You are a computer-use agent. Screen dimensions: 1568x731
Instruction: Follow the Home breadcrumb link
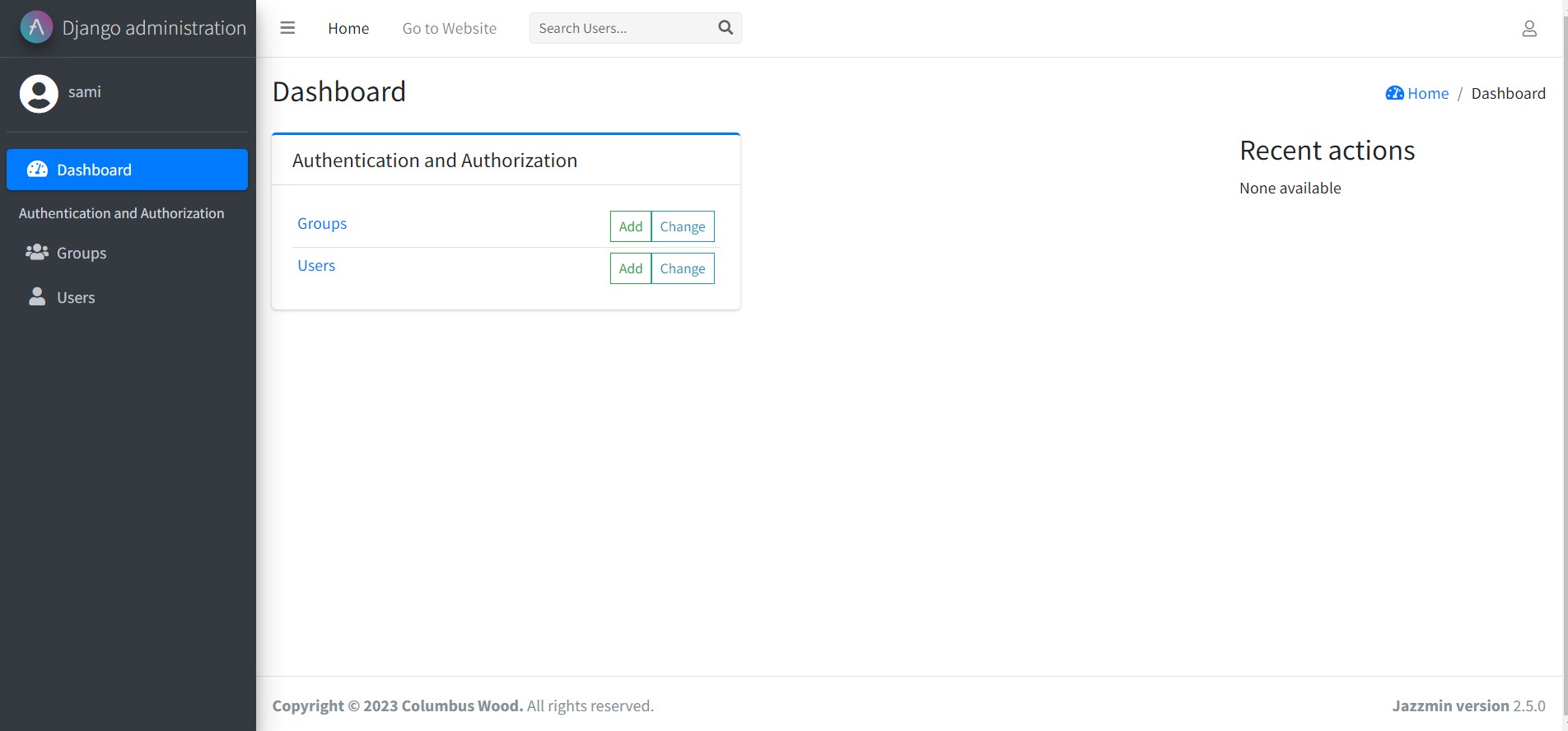click(x=1428, y=93)
